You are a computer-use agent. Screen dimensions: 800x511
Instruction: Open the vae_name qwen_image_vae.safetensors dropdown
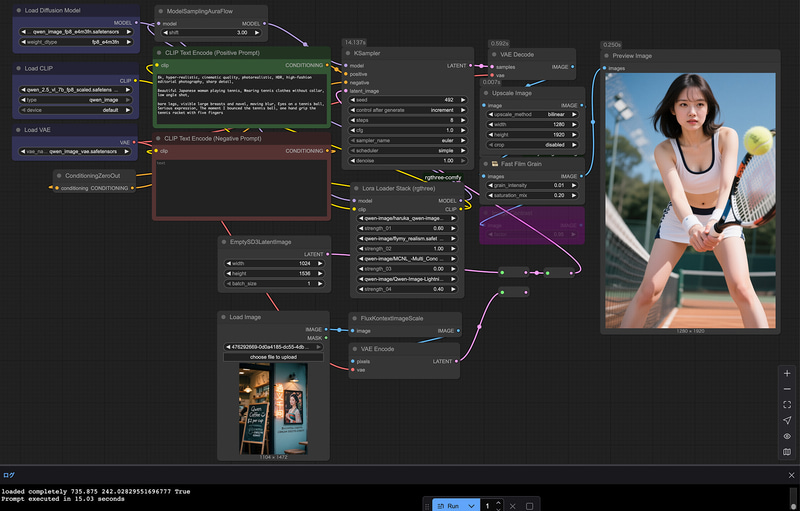(75, 151)
